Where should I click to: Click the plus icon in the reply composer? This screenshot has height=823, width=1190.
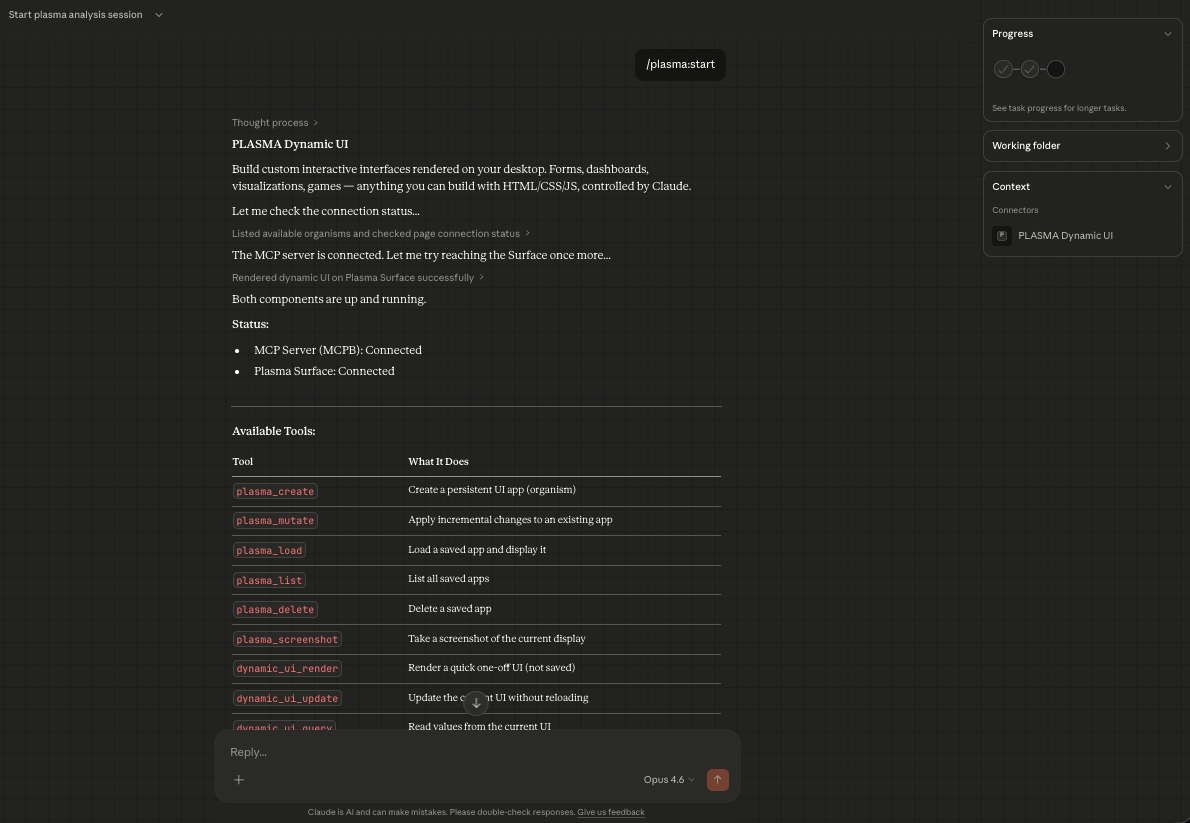pyautogui.click(x=238, y=779)
